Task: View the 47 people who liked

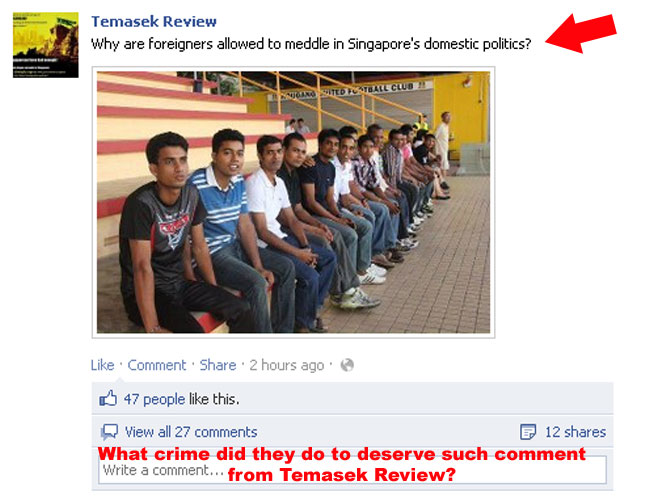Action: tap(154, 399)
